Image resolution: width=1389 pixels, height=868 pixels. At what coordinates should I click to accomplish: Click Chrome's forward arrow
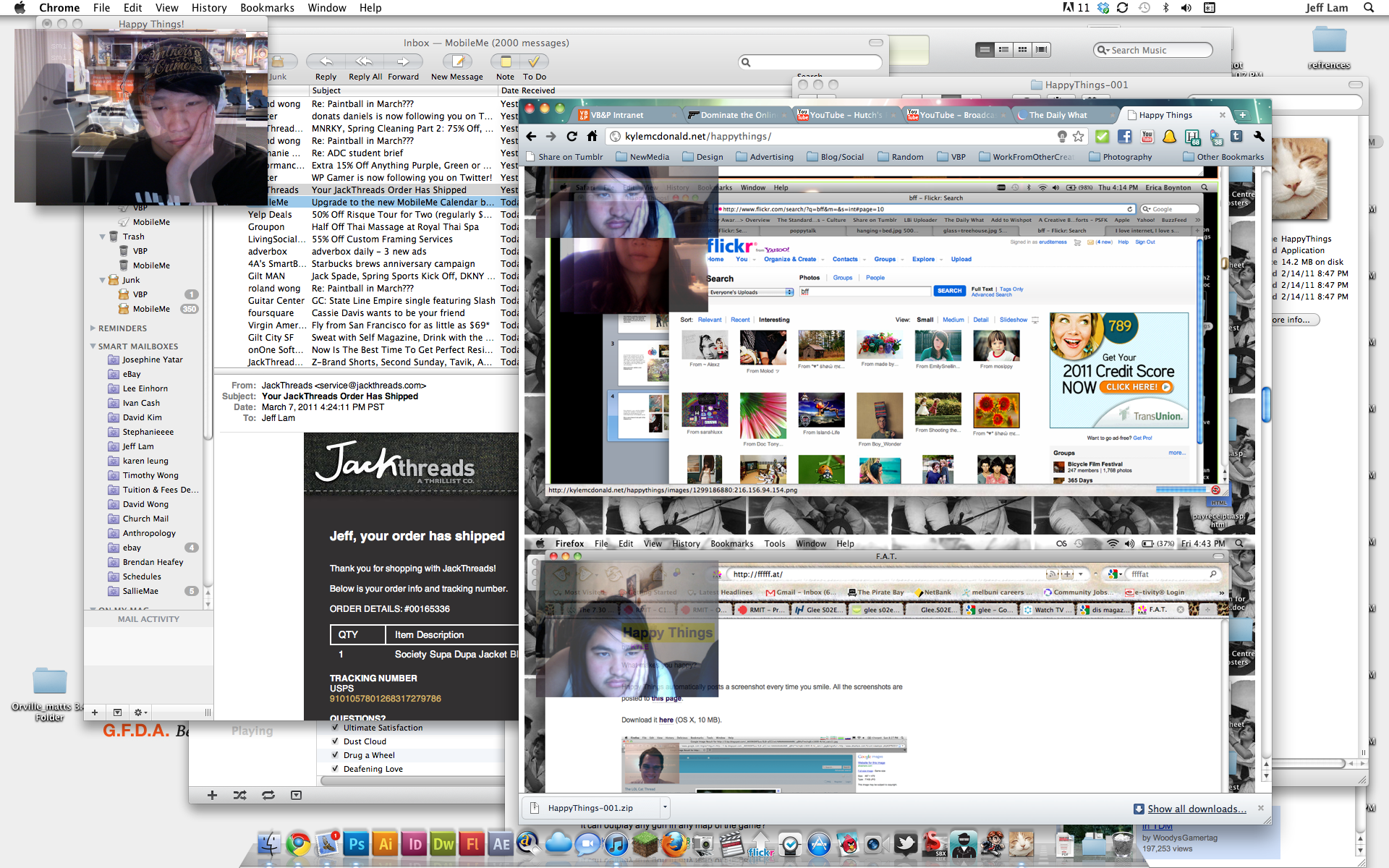coord(551,136)
